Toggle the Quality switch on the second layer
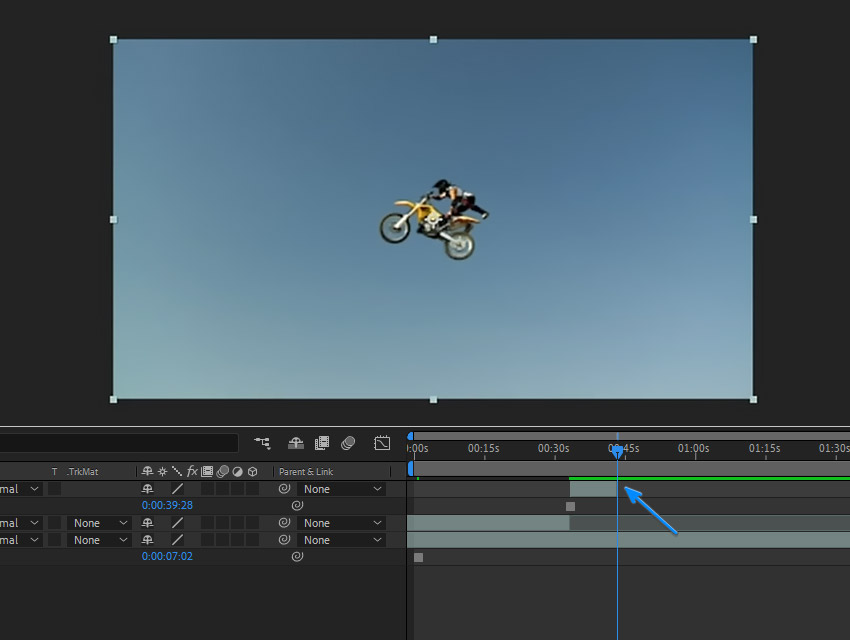This screenshot has width=850, height=640. pyautogui.click(x=177, y=523)
